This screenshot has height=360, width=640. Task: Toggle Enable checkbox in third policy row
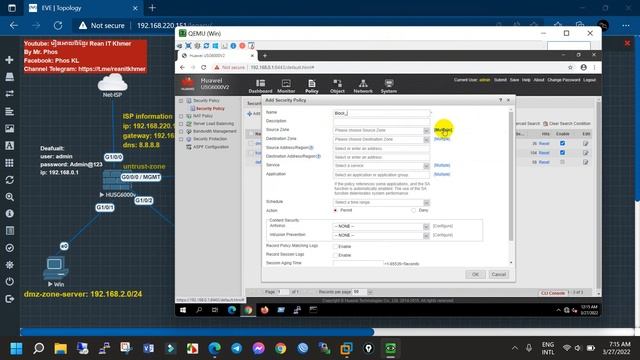562,162
